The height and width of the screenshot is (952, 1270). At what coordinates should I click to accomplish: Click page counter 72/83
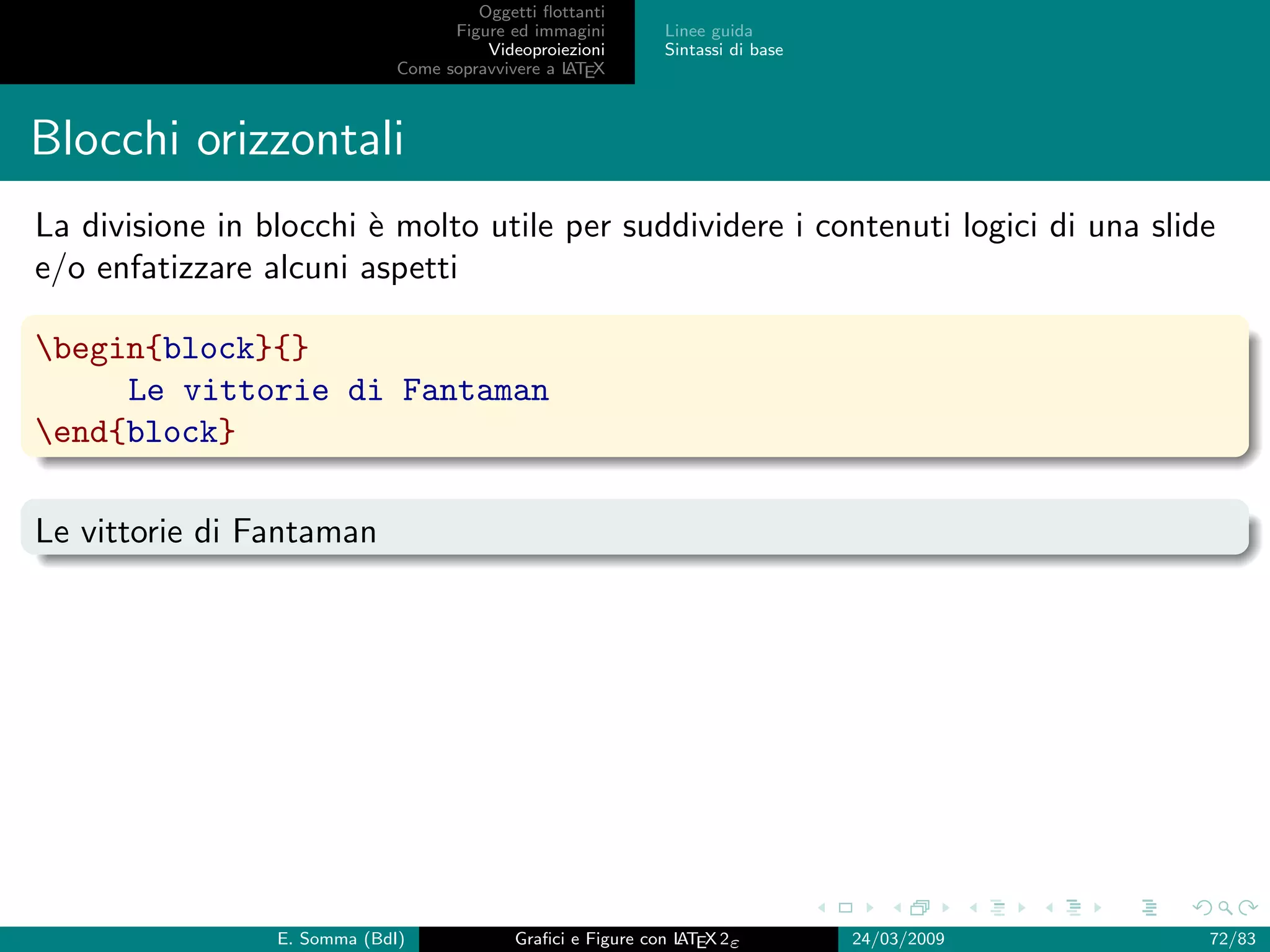click(1232, 939)
